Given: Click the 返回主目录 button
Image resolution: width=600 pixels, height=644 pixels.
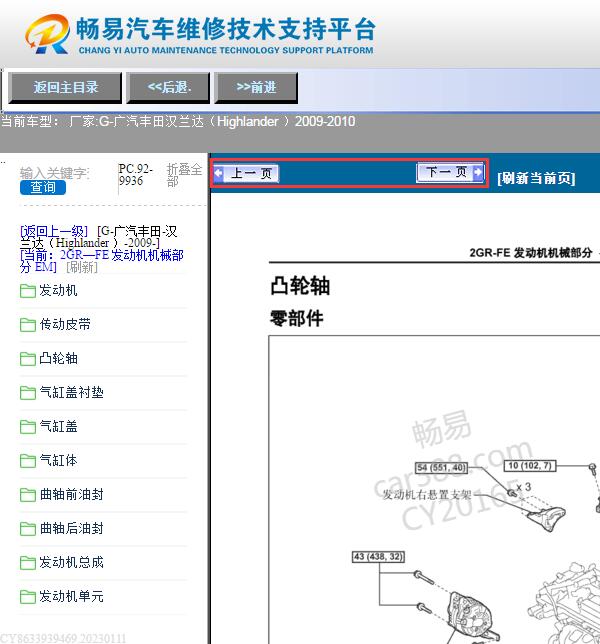Looking at the screenshot, I should pyautogui.click(x=65, y=87).
